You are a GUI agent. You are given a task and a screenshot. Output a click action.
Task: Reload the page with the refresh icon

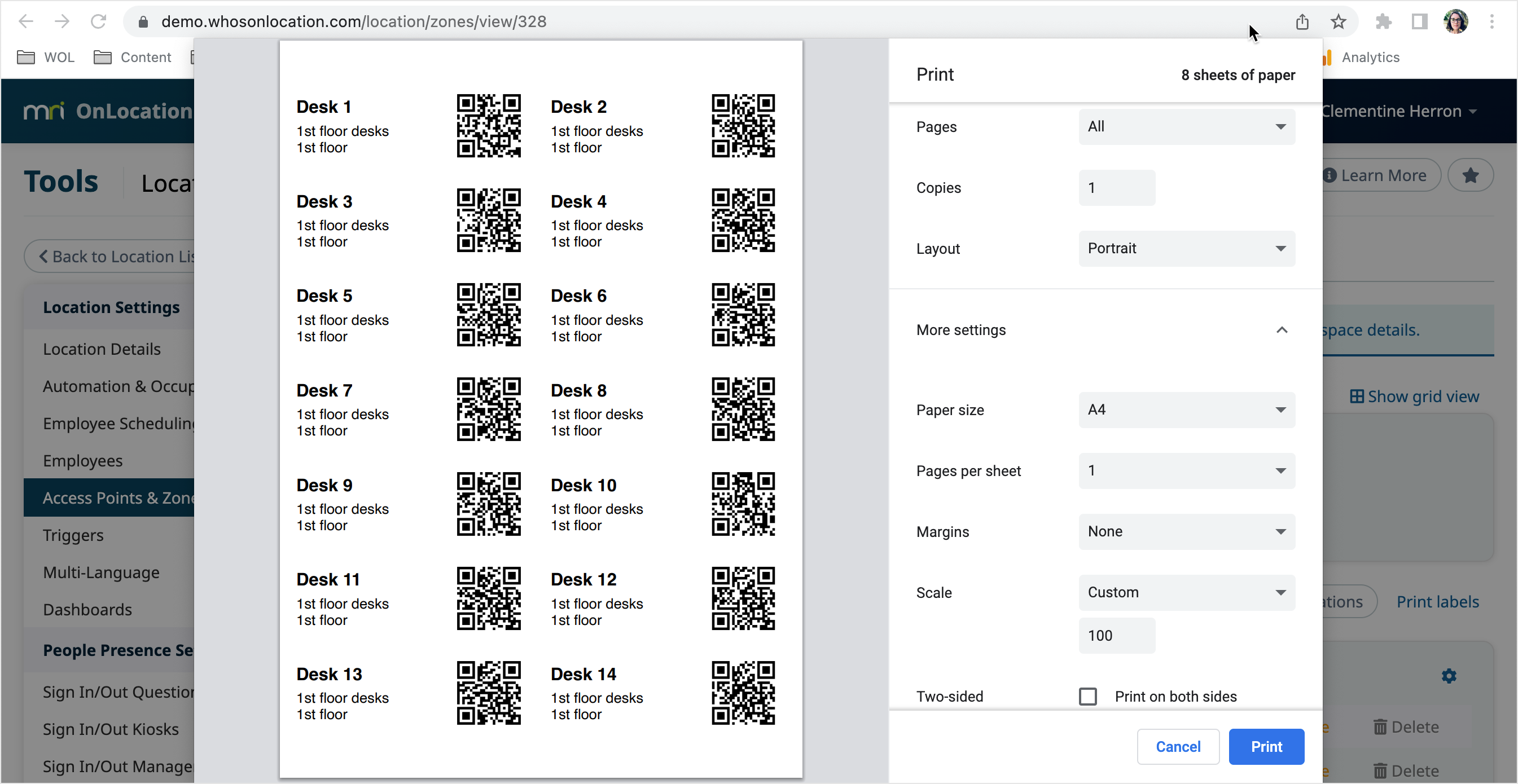98,22
